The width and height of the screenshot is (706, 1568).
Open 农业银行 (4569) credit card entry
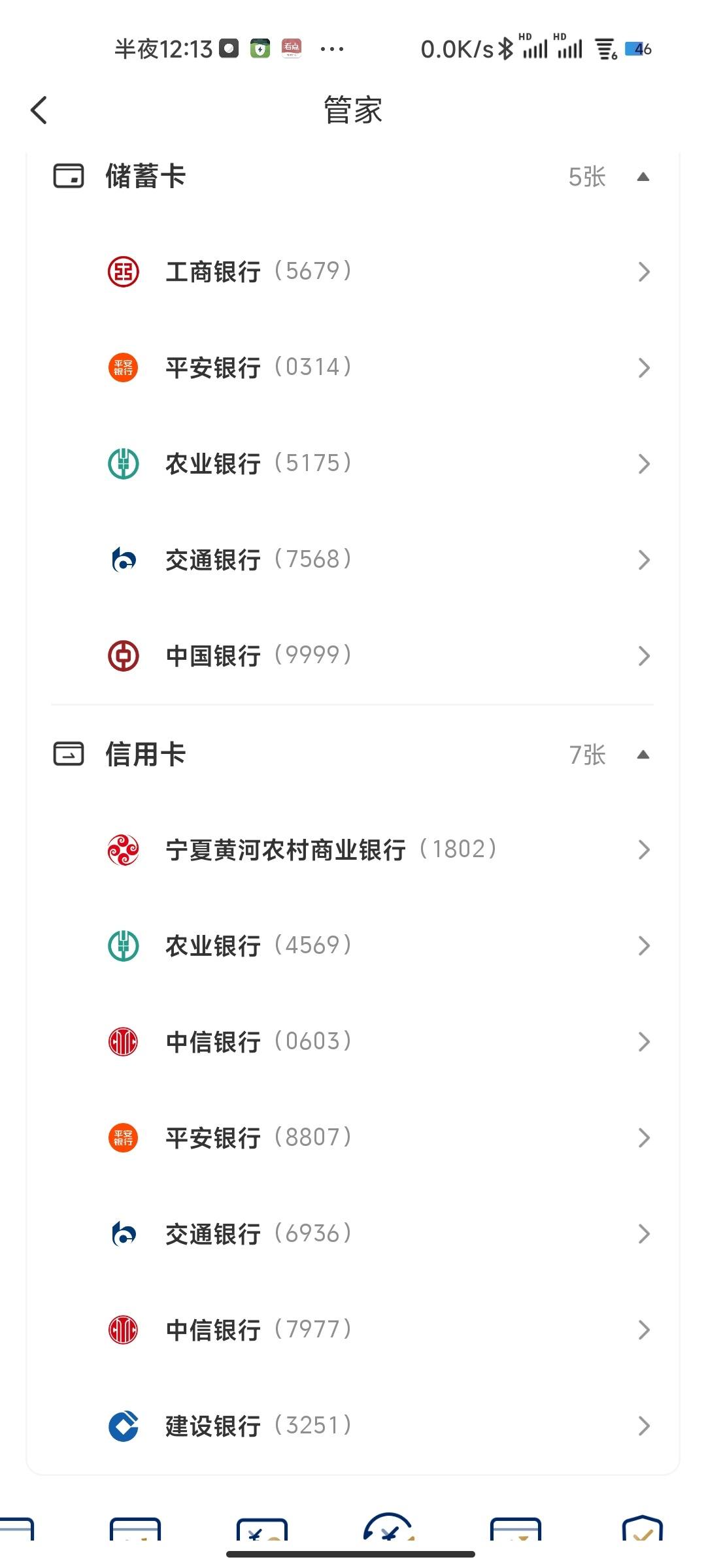click(353, 945)
